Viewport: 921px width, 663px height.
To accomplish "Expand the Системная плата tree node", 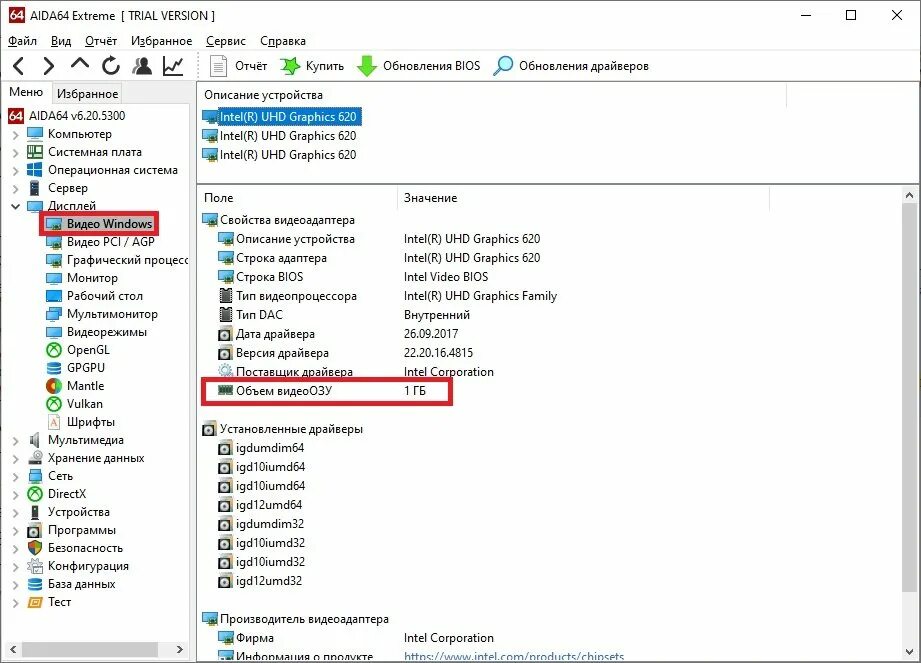I will [x=16, y=153].
